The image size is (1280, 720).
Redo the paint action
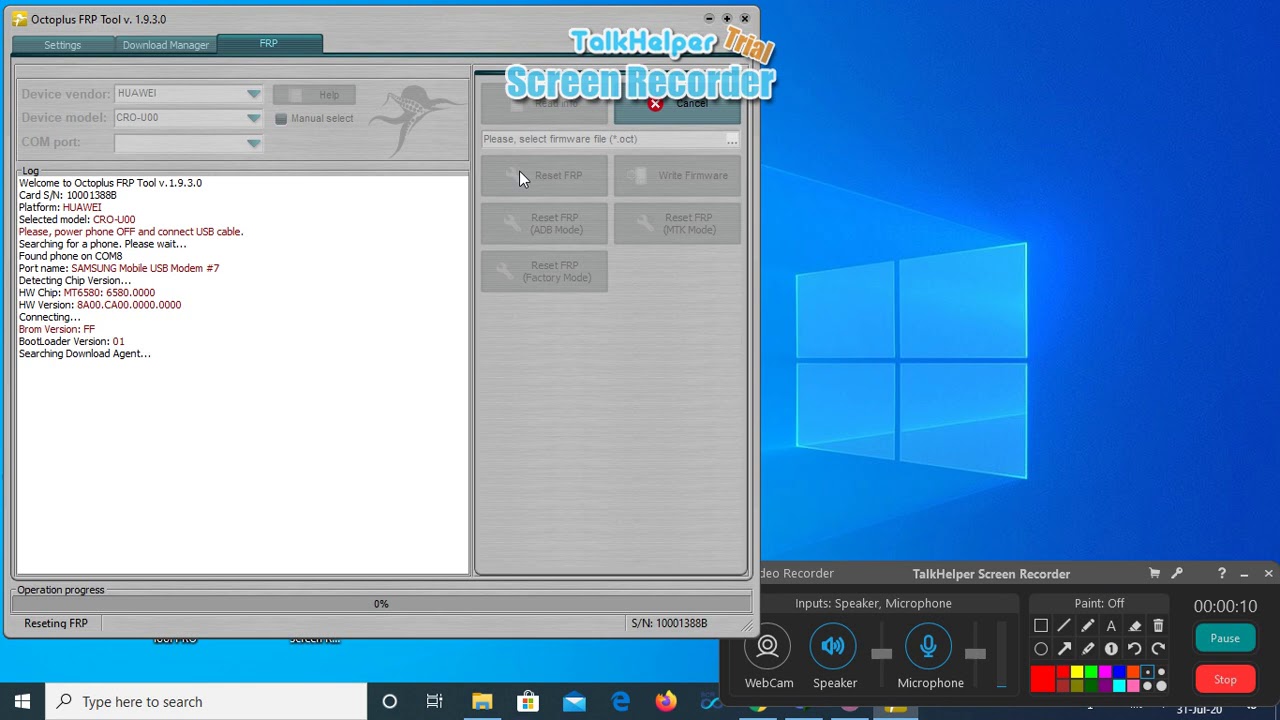coord(1158,649)
